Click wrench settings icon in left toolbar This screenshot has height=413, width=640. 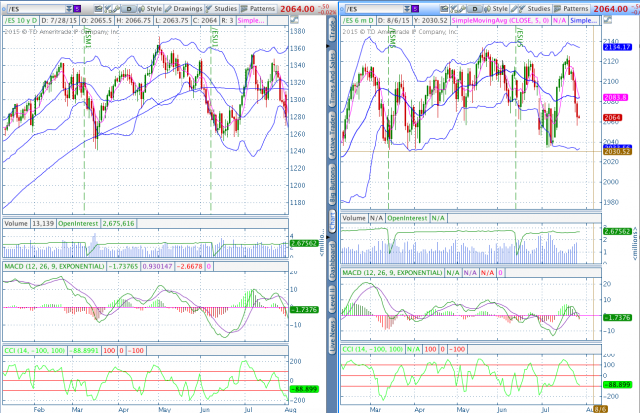(116, 9)
